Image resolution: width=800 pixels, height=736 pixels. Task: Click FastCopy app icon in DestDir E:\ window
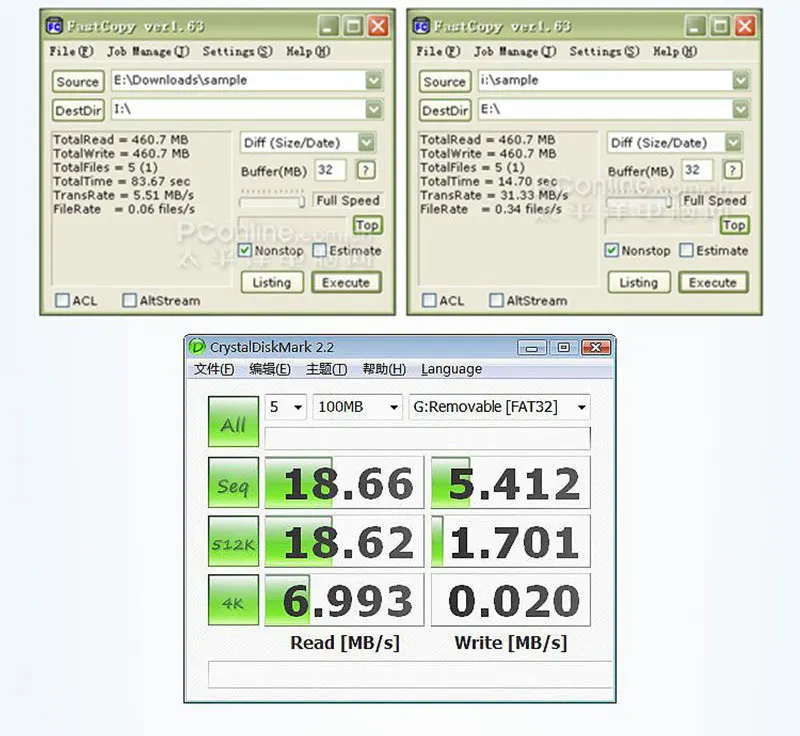421,26
